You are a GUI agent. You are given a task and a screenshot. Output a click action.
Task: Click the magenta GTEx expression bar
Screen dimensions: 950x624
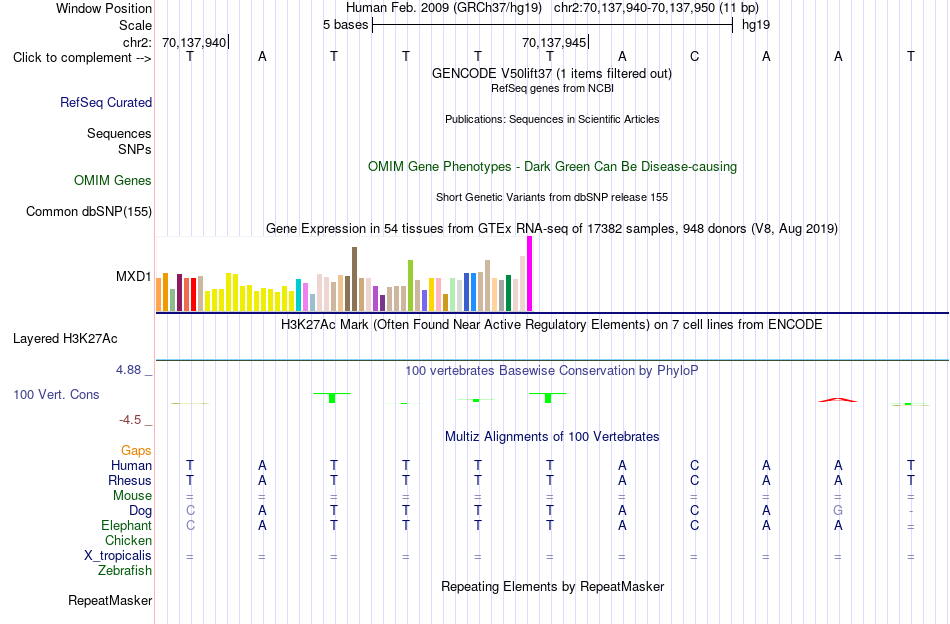tap(530, 274)
